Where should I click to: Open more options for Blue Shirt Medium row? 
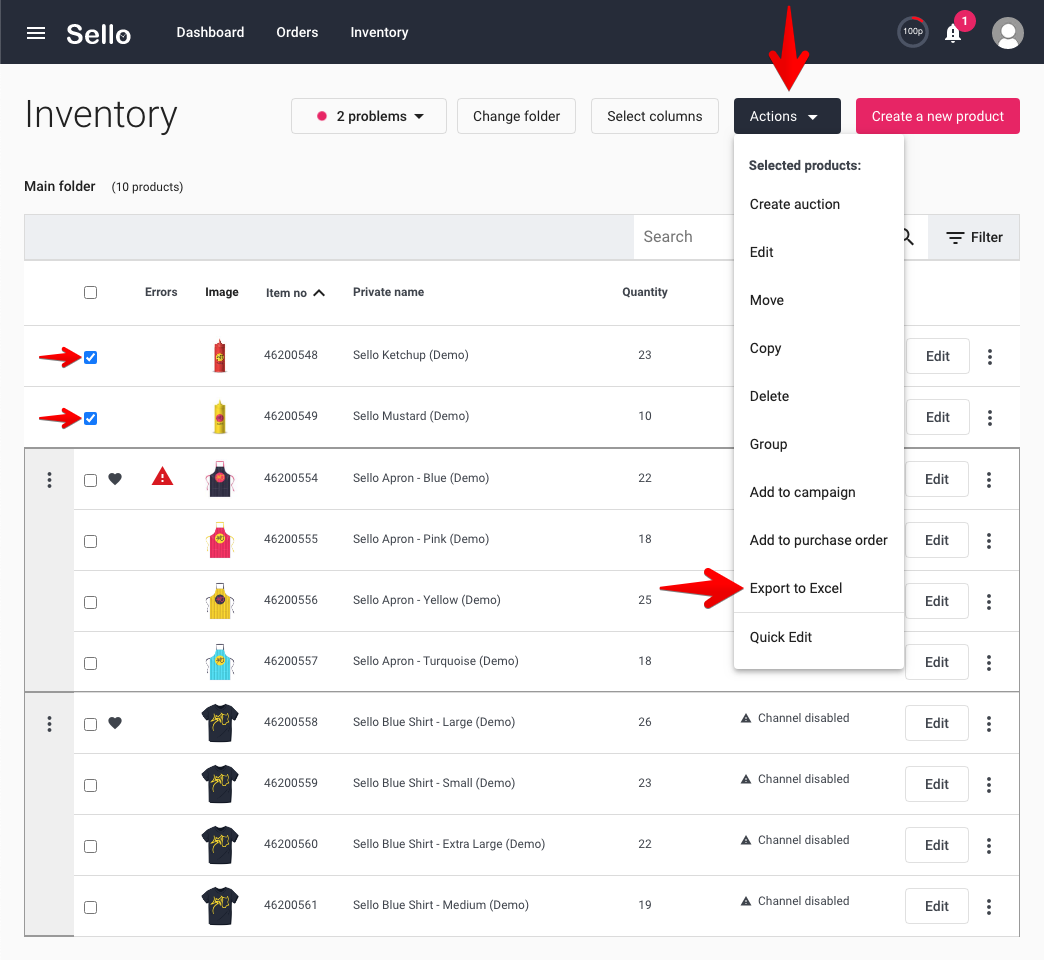click(989, 907)
